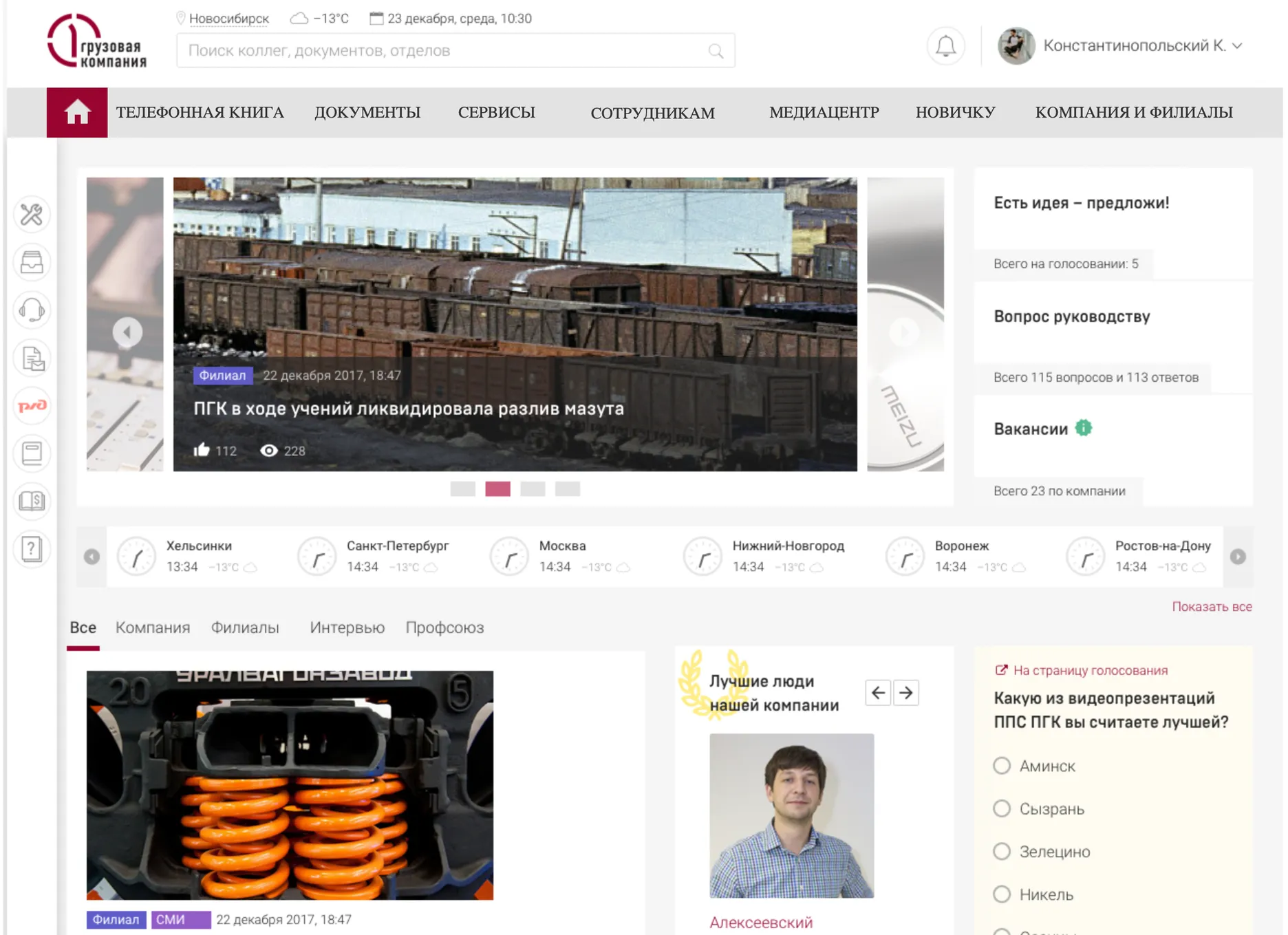Open the headset support sidebar icon
The width and height of the screenshot is (1288, 935).
coord(32,310)
